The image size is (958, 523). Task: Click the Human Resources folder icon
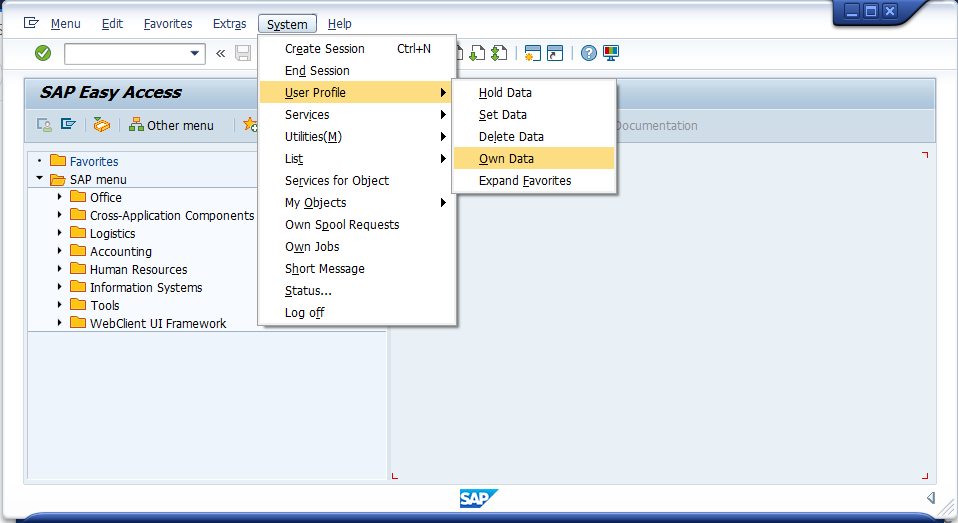pos(78,269)
